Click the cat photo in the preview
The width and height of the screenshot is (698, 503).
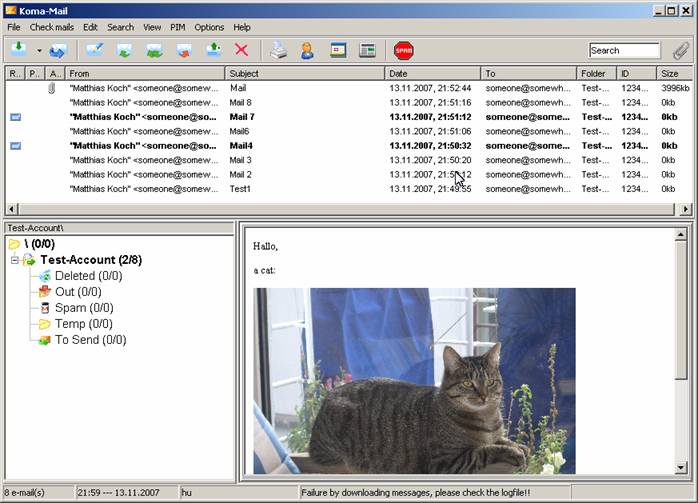coord(414,381)
